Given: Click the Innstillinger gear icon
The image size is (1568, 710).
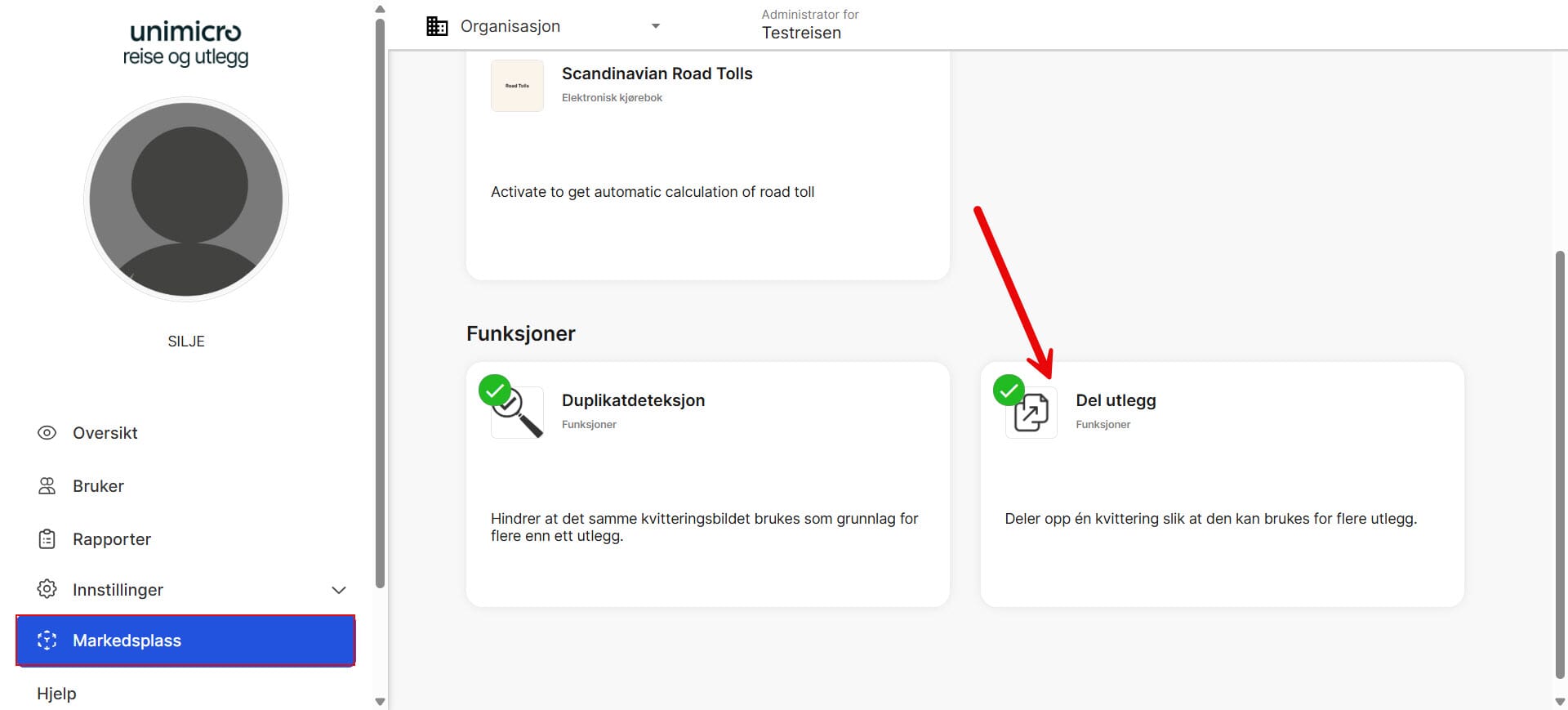Looking at the screenshot, I should tap(47, 589).
